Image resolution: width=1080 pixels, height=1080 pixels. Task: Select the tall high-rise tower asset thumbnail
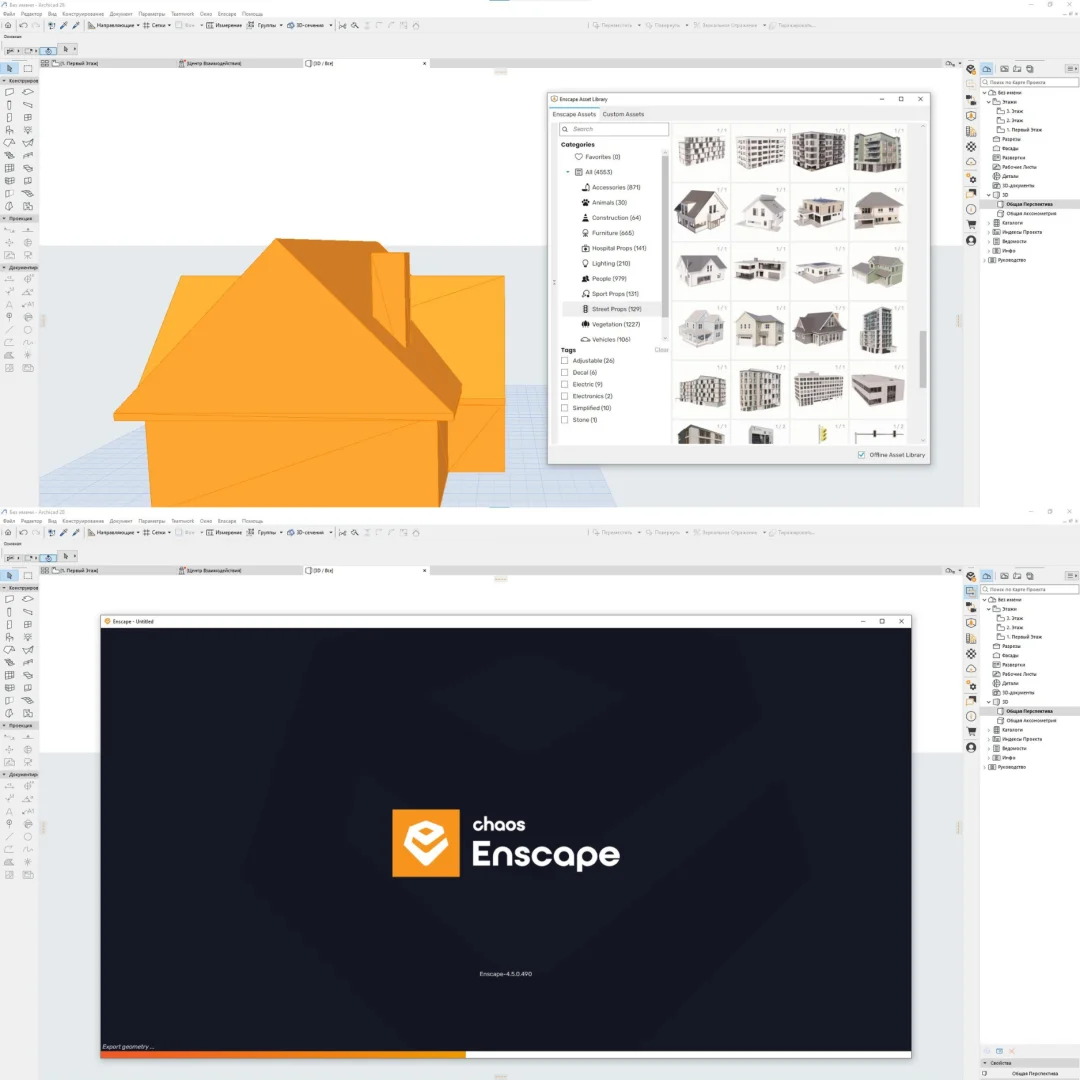click(877, 328)
